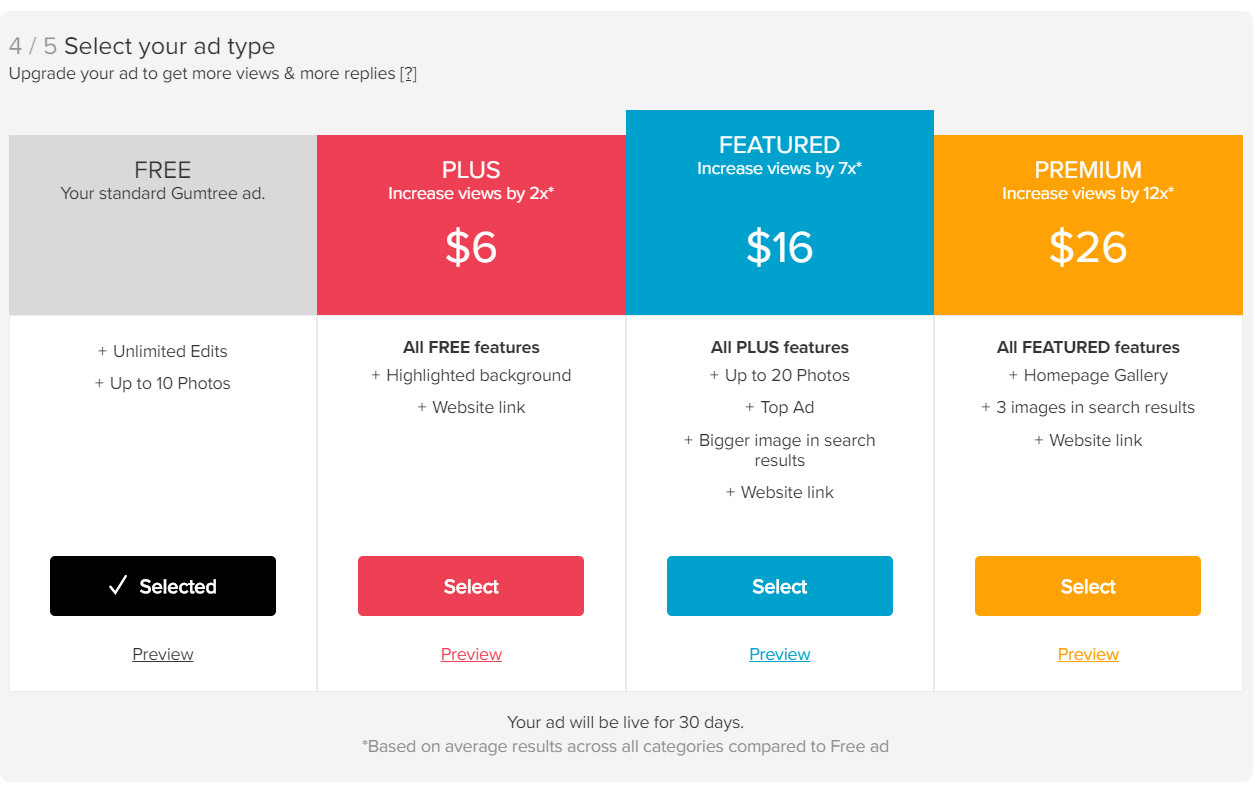Click the black Selected button for FREE
This screenshot has width=1255, height=790.
pyautogui.click(x=163, y=586)
